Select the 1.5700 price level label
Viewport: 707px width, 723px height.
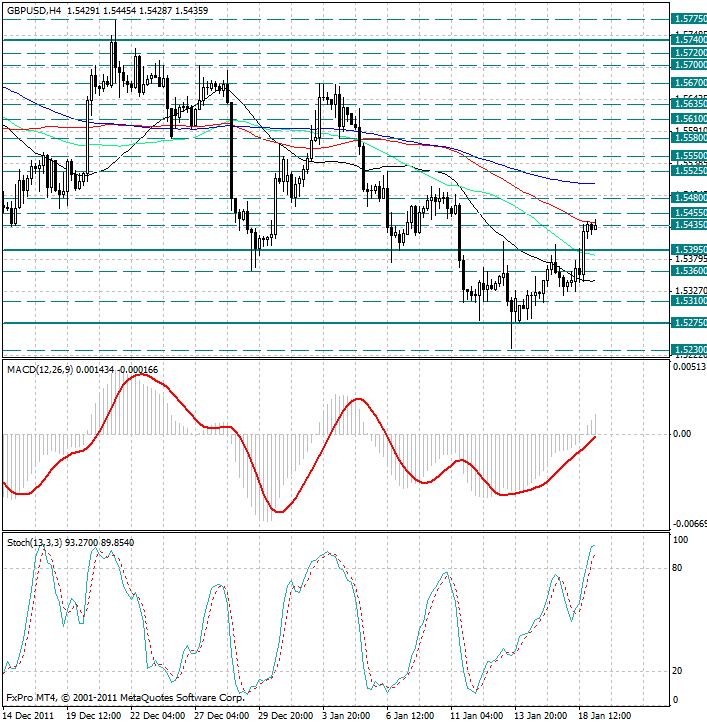tap(689, 65)
